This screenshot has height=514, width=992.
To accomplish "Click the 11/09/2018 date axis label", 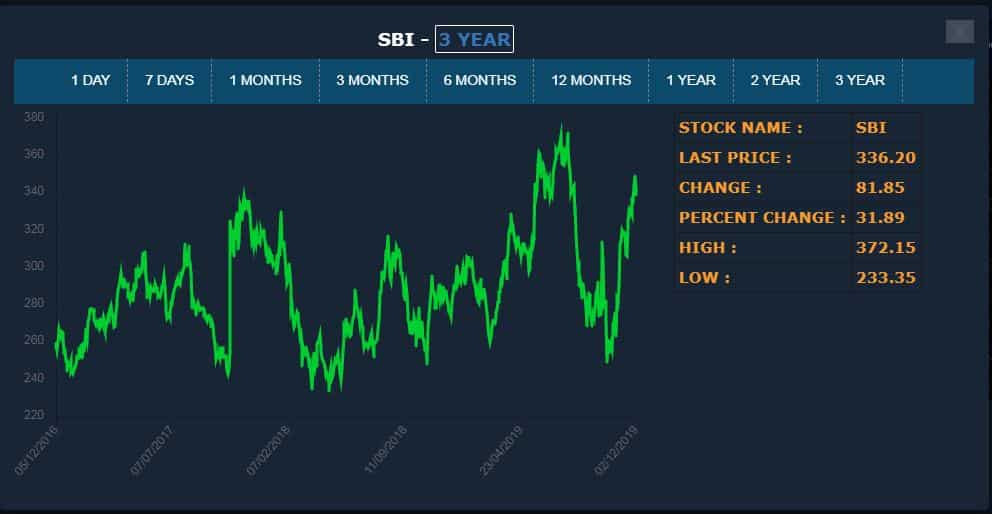I will tap(385, 451).
